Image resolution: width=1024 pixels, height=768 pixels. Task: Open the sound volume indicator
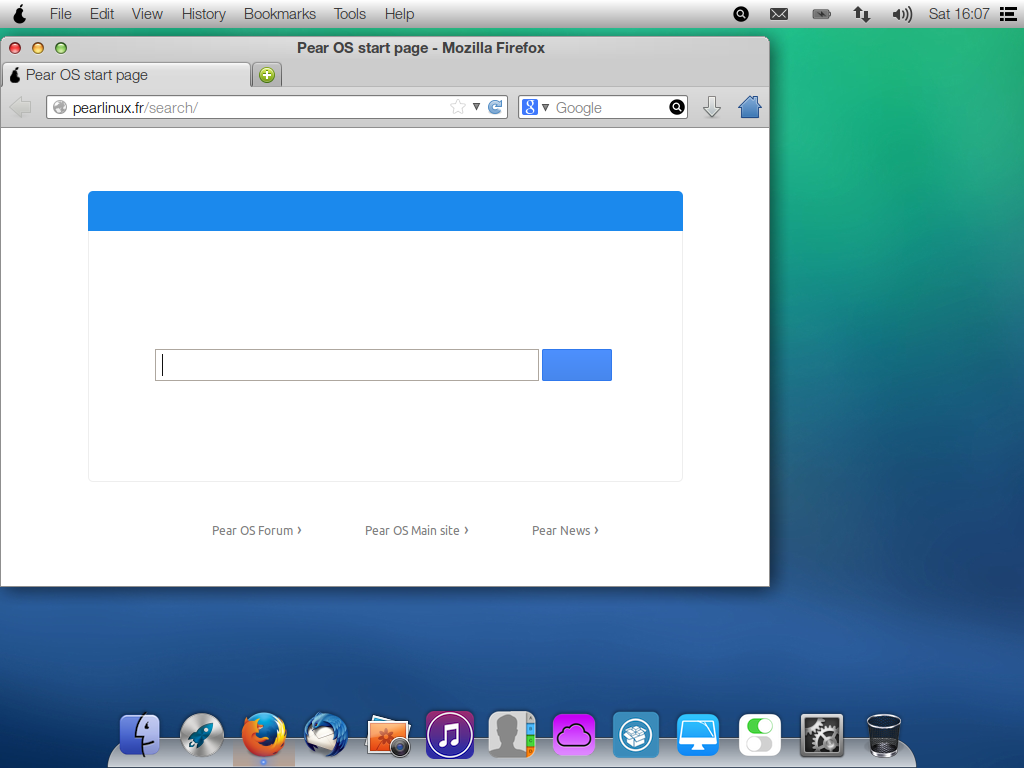click(x=902, y=14)
